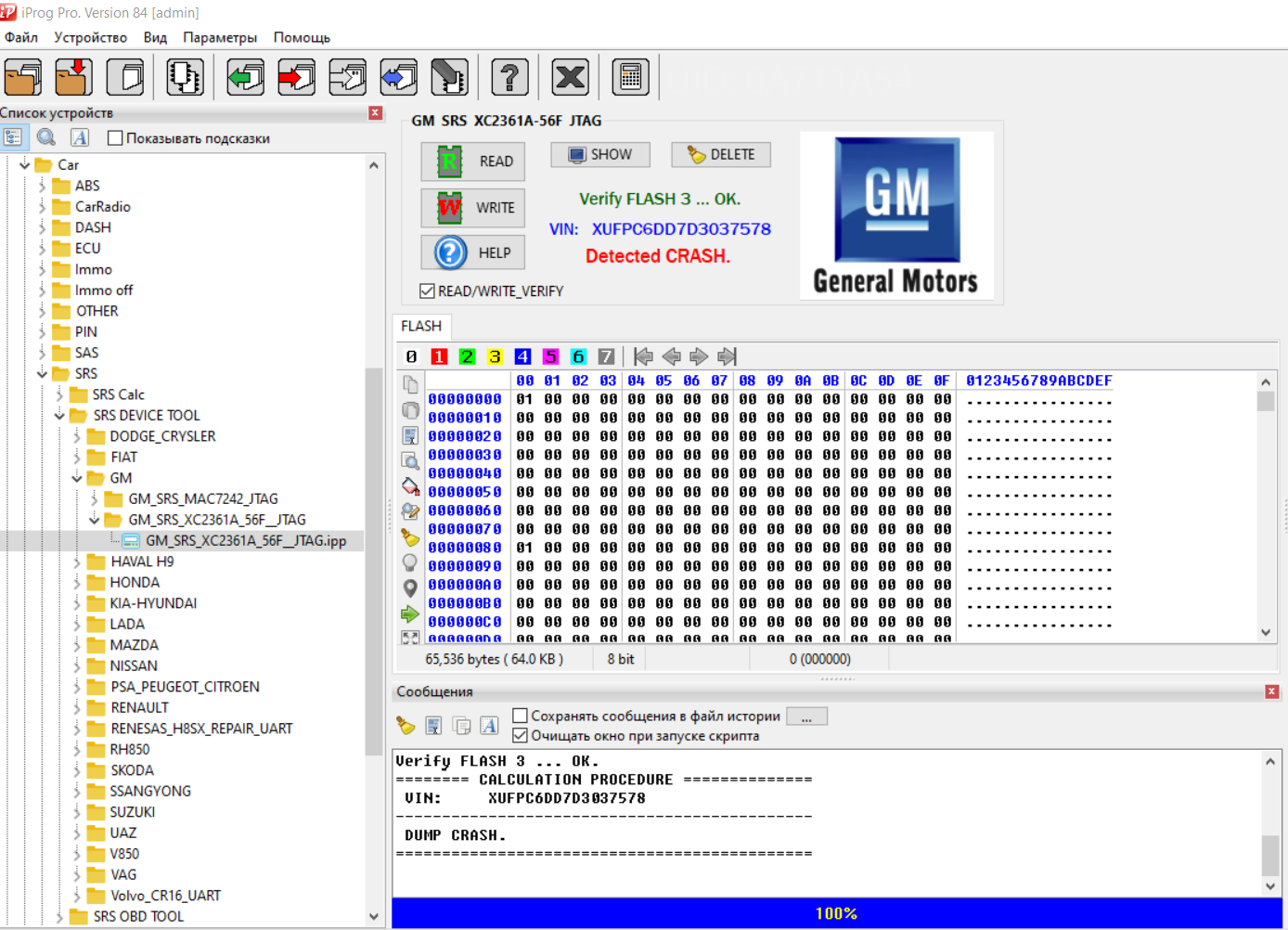Collapse the SRS DEVICE TOOL node
1288x930 pixels.
(59, 415)
